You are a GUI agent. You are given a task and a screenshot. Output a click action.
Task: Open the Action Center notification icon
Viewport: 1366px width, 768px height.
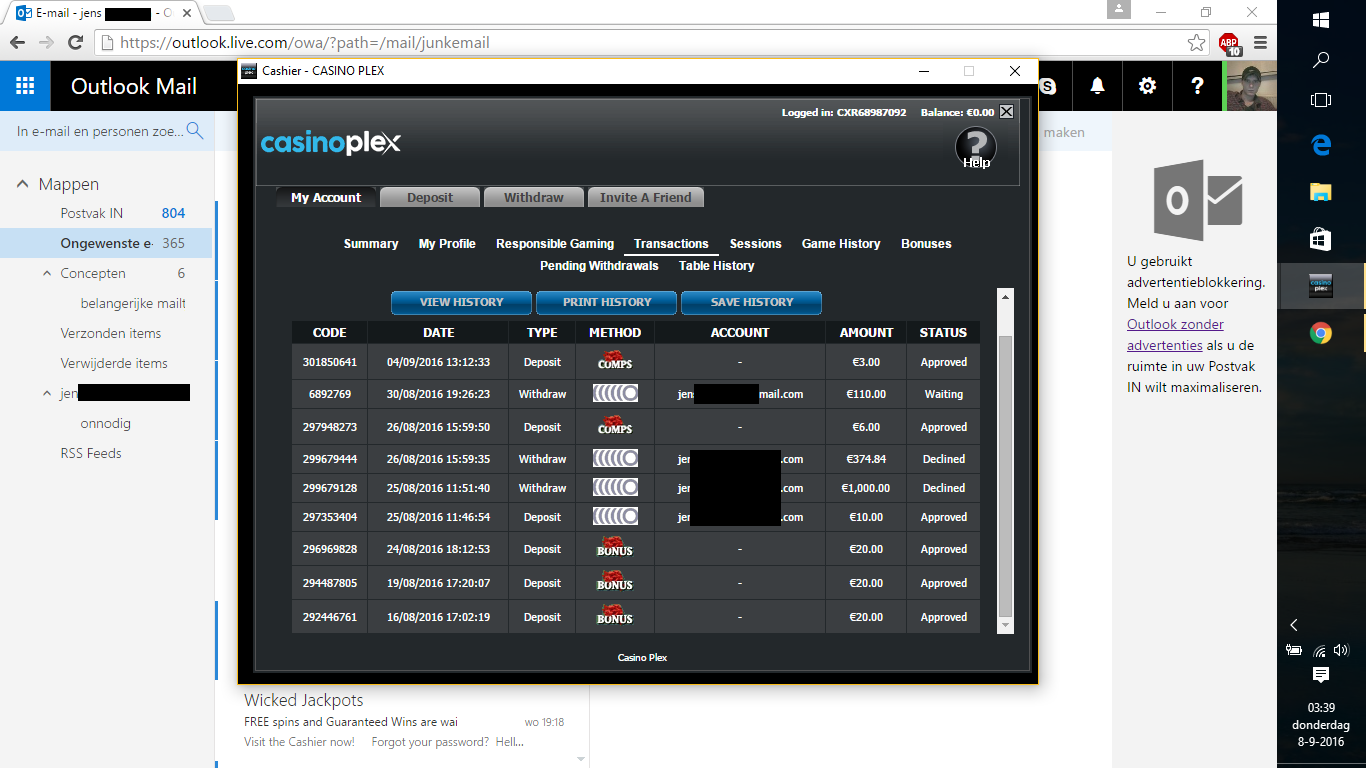click(x=1321, y=676)
